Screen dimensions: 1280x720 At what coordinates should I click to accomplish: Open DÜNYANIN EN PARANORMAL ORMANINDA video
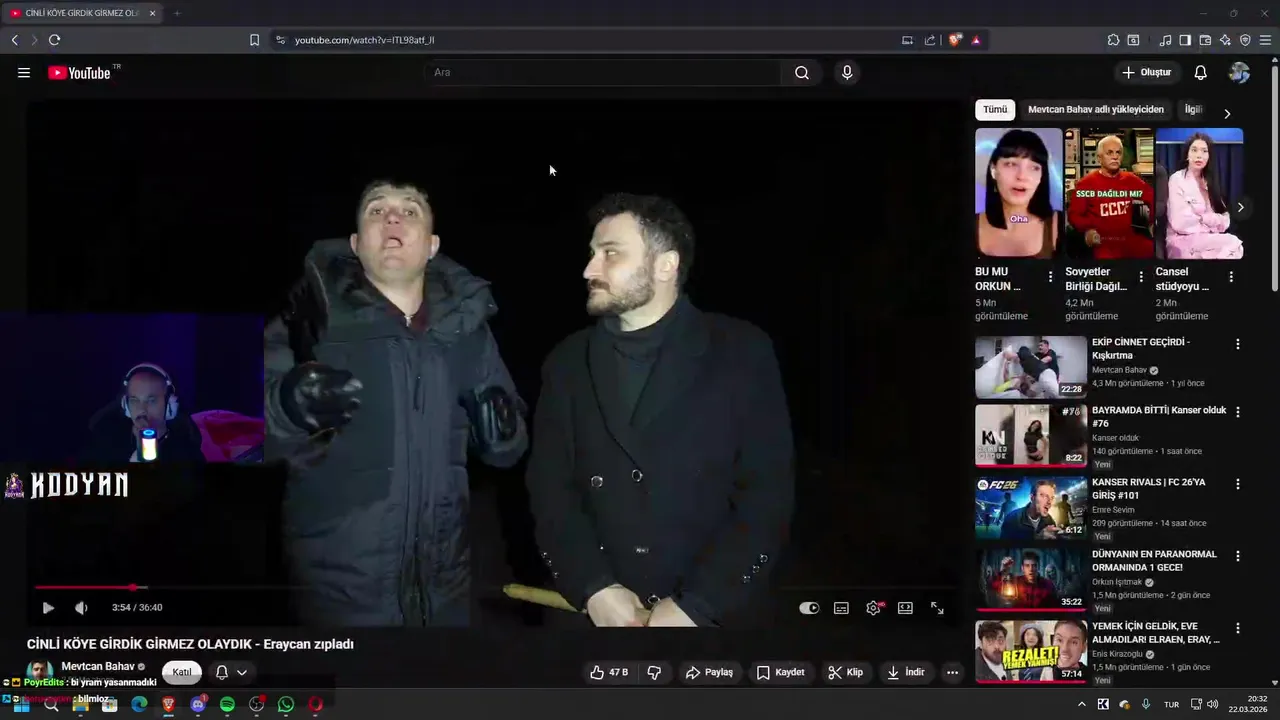1031,579
